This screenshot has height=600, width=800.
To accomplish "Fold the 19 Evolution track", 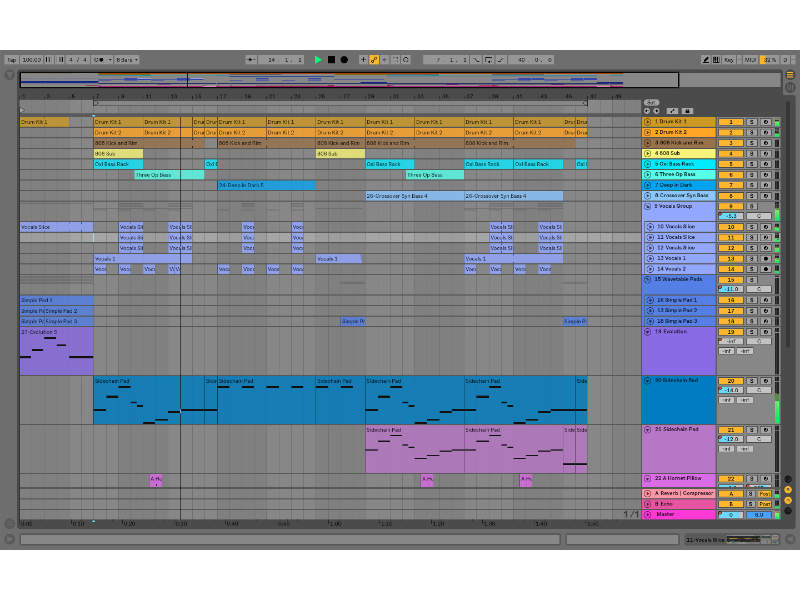I will pyautogui.click(x=647, y=332).
